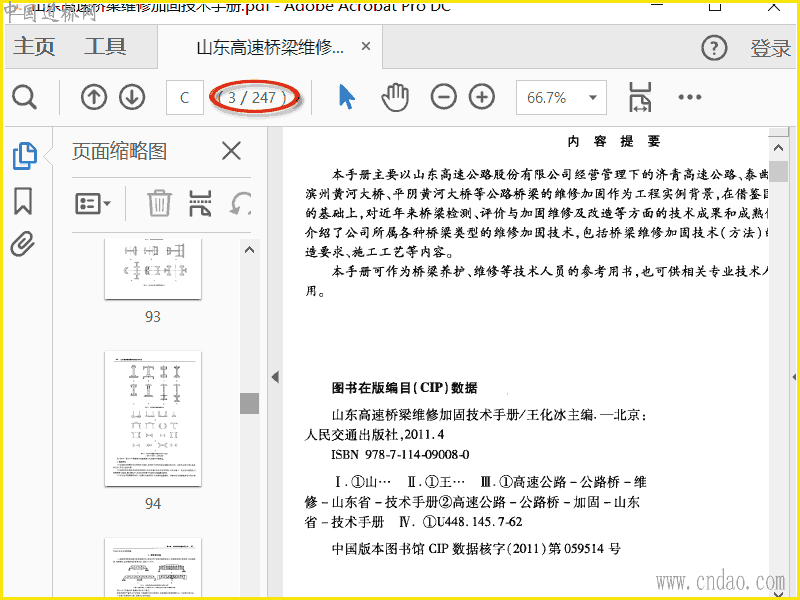Viewport: 800px width, 600px height.
Task: Close the 山东高速桥梁维修 document tab
Action: click(366, 46)
